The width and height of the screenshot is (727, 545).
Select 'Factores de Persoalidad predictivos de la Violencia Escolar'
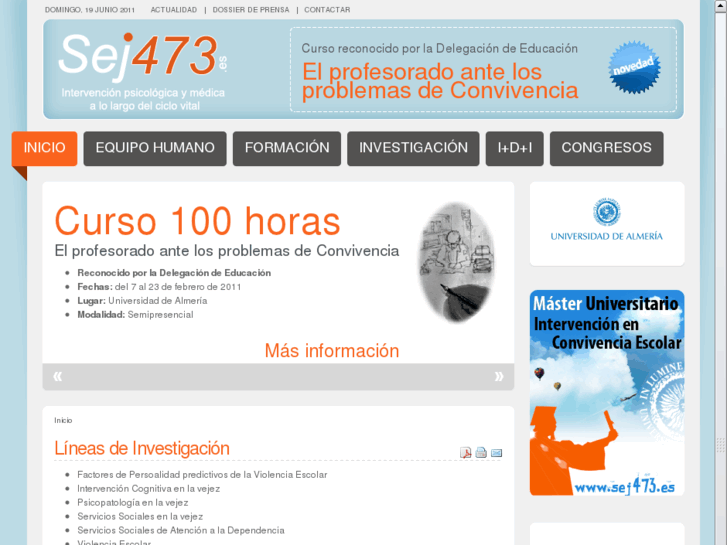coord(202,474)
